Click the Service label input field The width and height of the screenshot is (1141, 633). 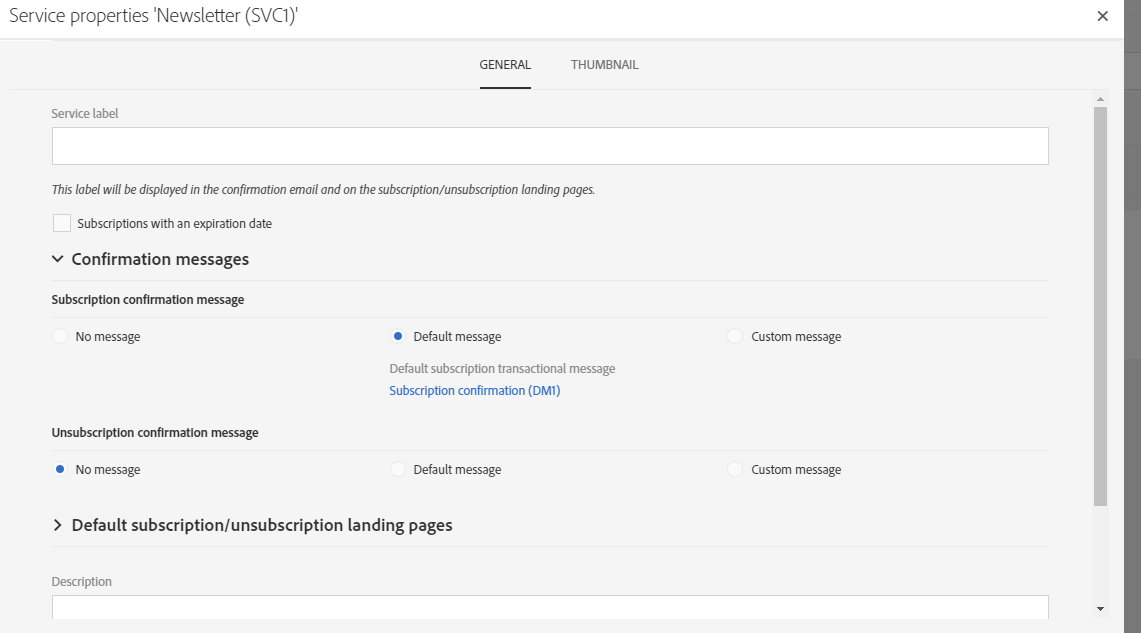click(x=550, y=146)
